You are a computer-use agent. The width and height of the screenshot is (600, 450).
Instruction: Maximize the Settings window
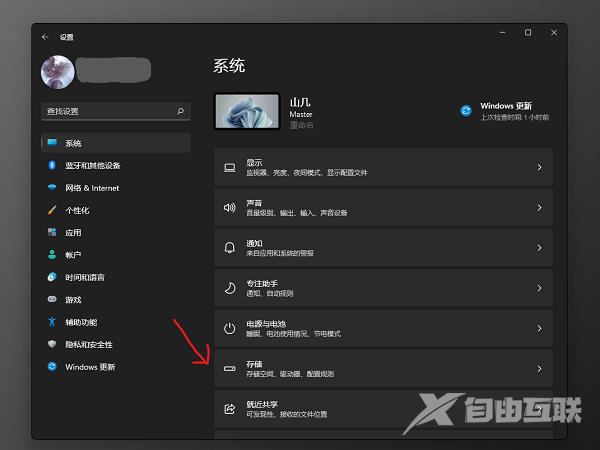coord(528,33)
